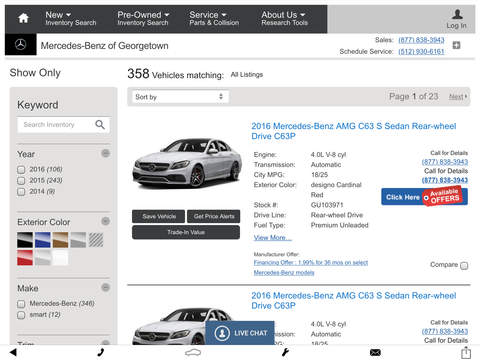The image size is (480, 360).
Task: Open second 2016 AMG C63 S listing title
Action: (x=354, y=300)
